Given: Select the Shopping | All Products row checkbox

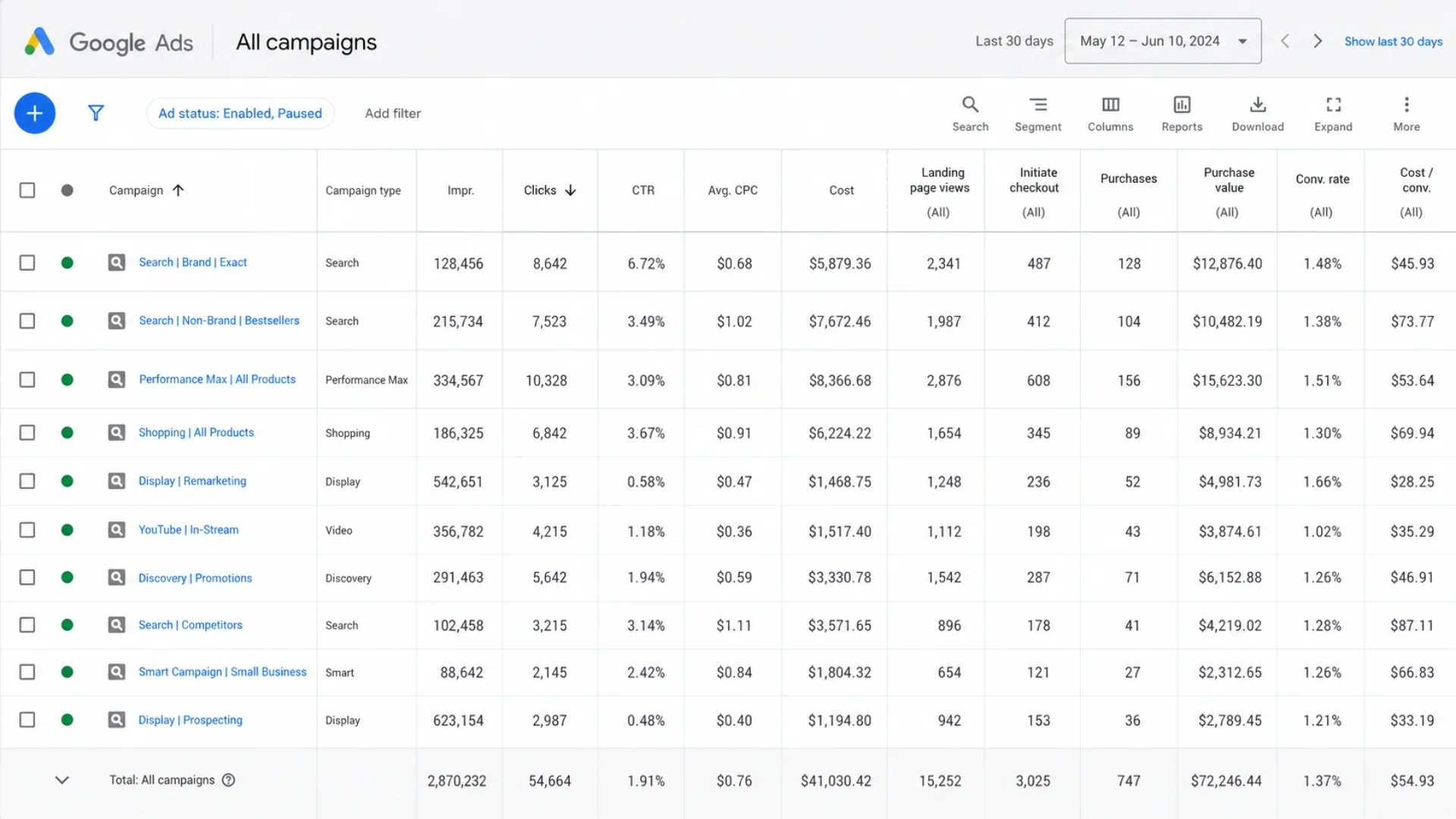Looking at the screenshot, I should (x=27, y=432).
